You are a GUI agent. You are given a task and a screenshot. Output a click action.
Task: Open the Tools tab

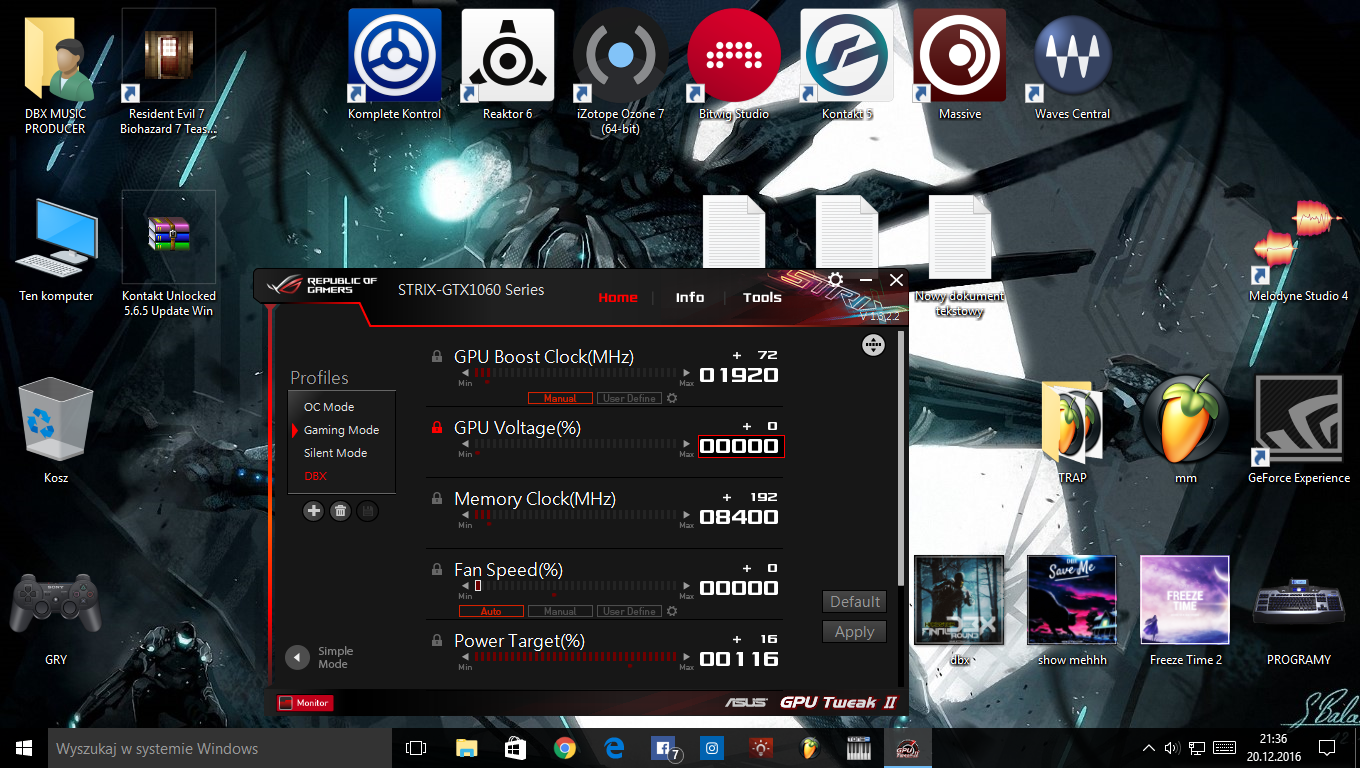click(762, 297)
